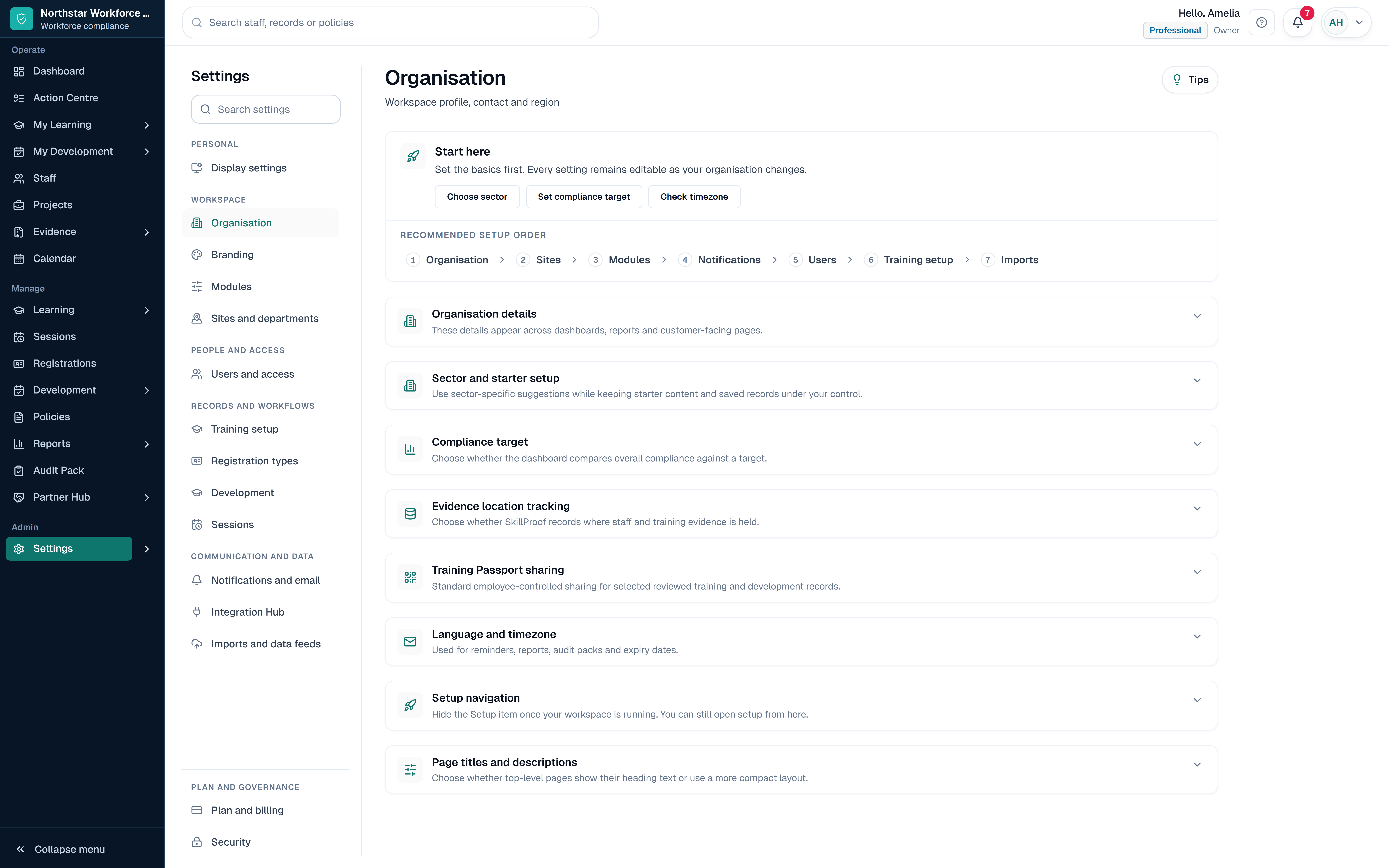The height and width of the screenshot is (868, 1389).
Task: Open notifications bell with 7 badge
Action: coord(1298,22)
